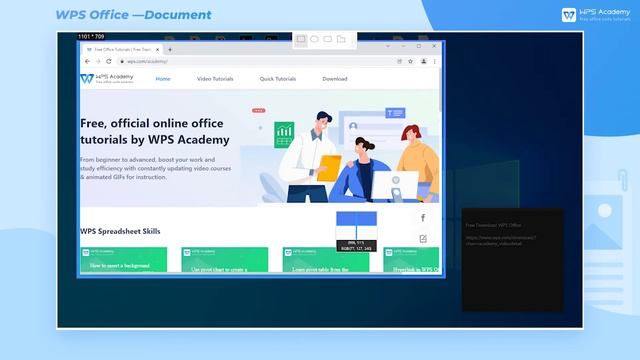Open the 'Hyperlink in WPS' tutorial thumbnail
640x360 pixels.
pos(411,260)
